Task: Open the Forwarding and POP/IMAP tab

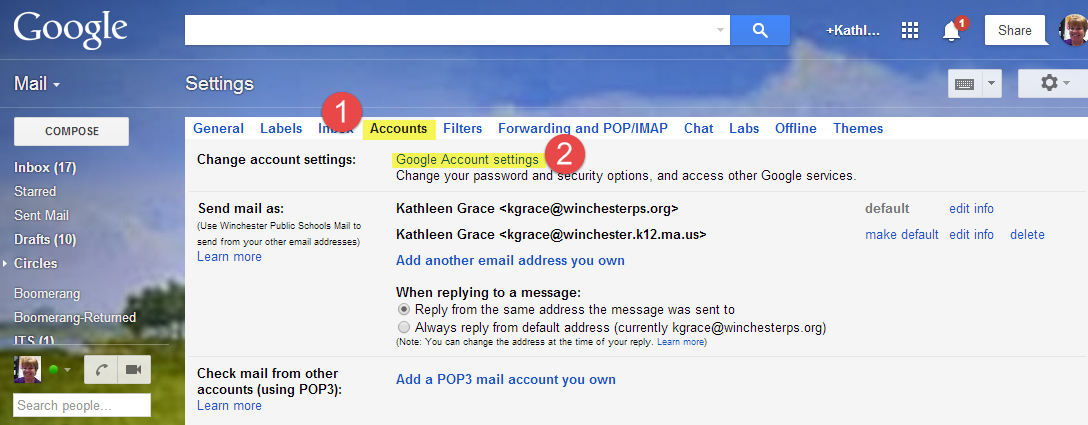Action: [583, 128]
